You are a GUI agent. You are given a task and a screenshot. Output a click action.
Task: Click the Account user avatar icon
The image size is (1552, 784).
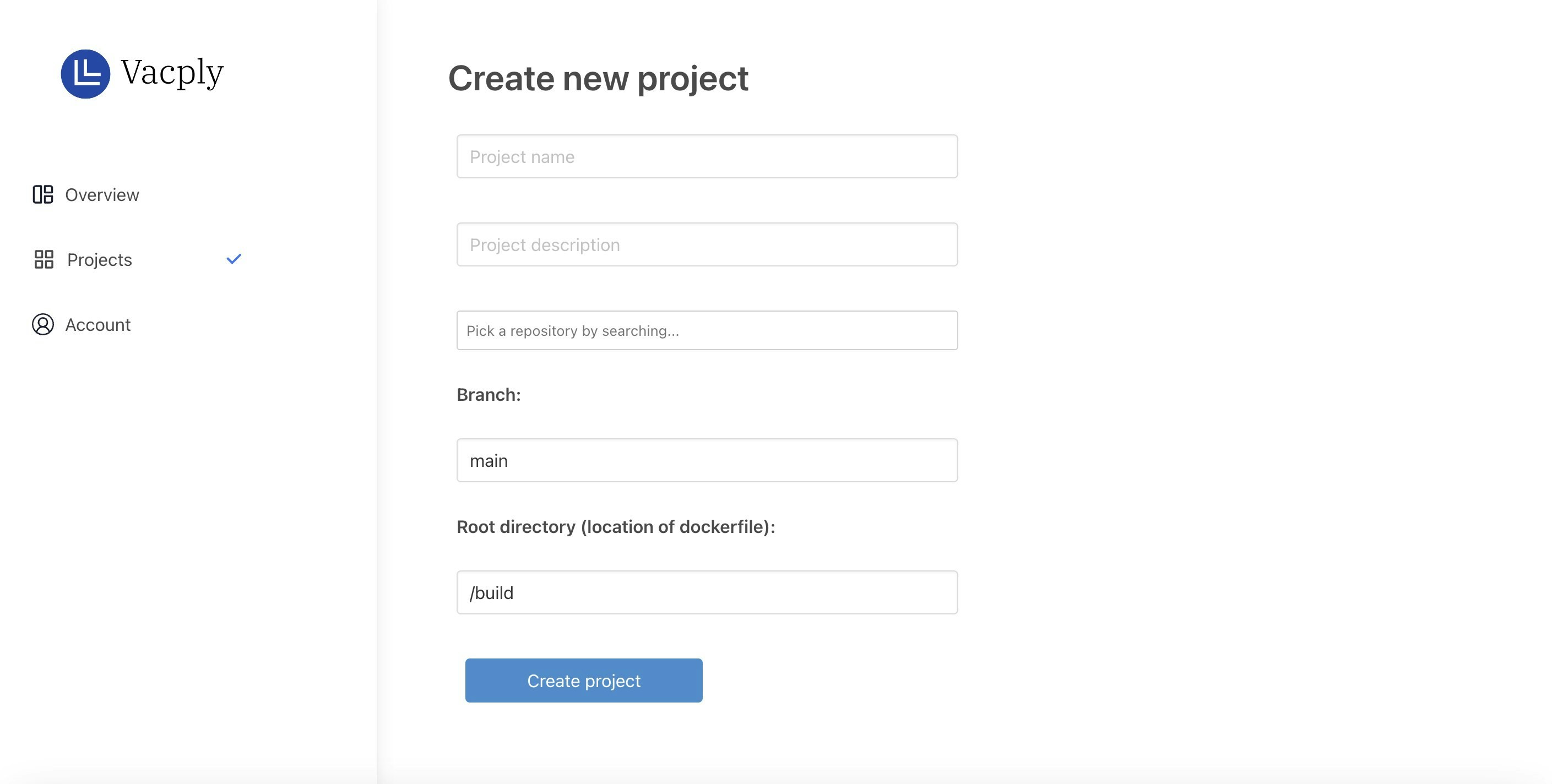pyautogui.click(x=43, y=325)
